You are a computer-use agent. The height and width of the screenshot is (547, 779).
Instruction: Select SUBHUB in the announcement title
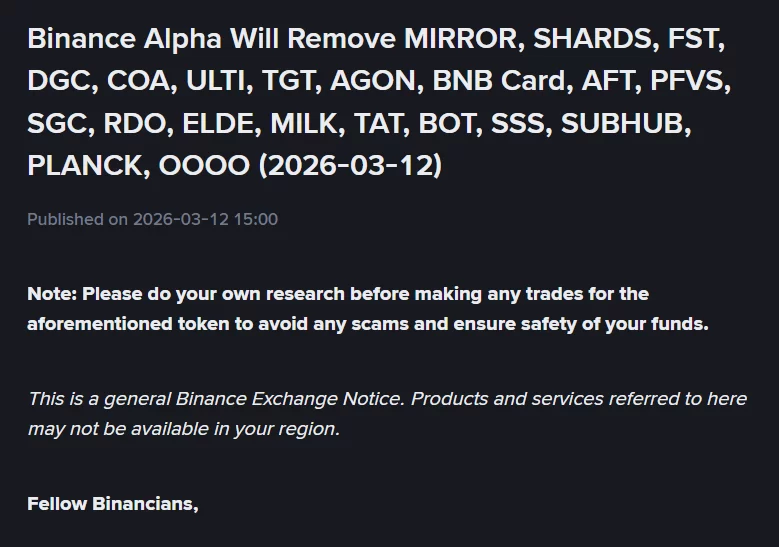tap(624, 124)
